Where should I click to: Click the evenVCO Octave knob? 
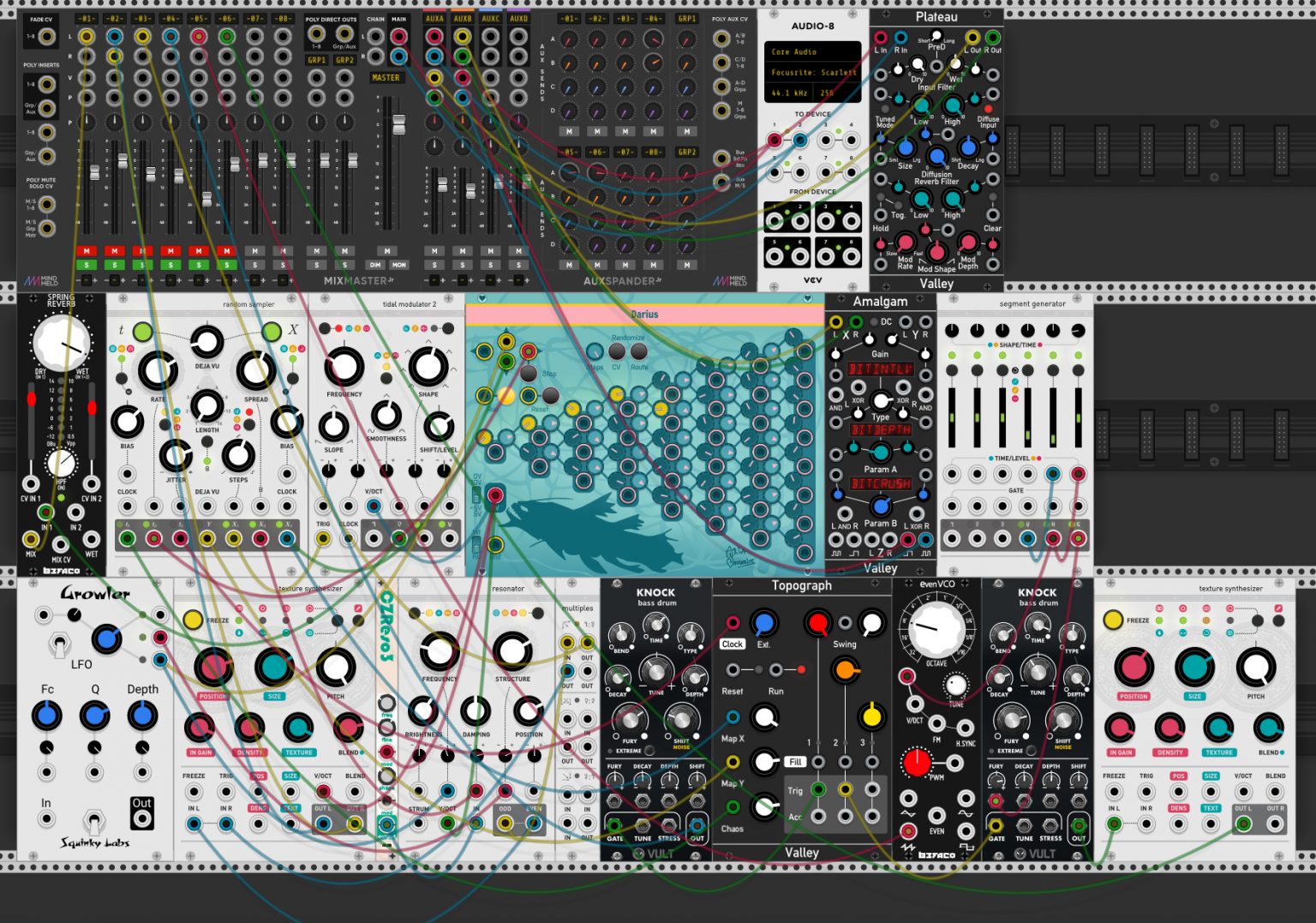point(936,629)
